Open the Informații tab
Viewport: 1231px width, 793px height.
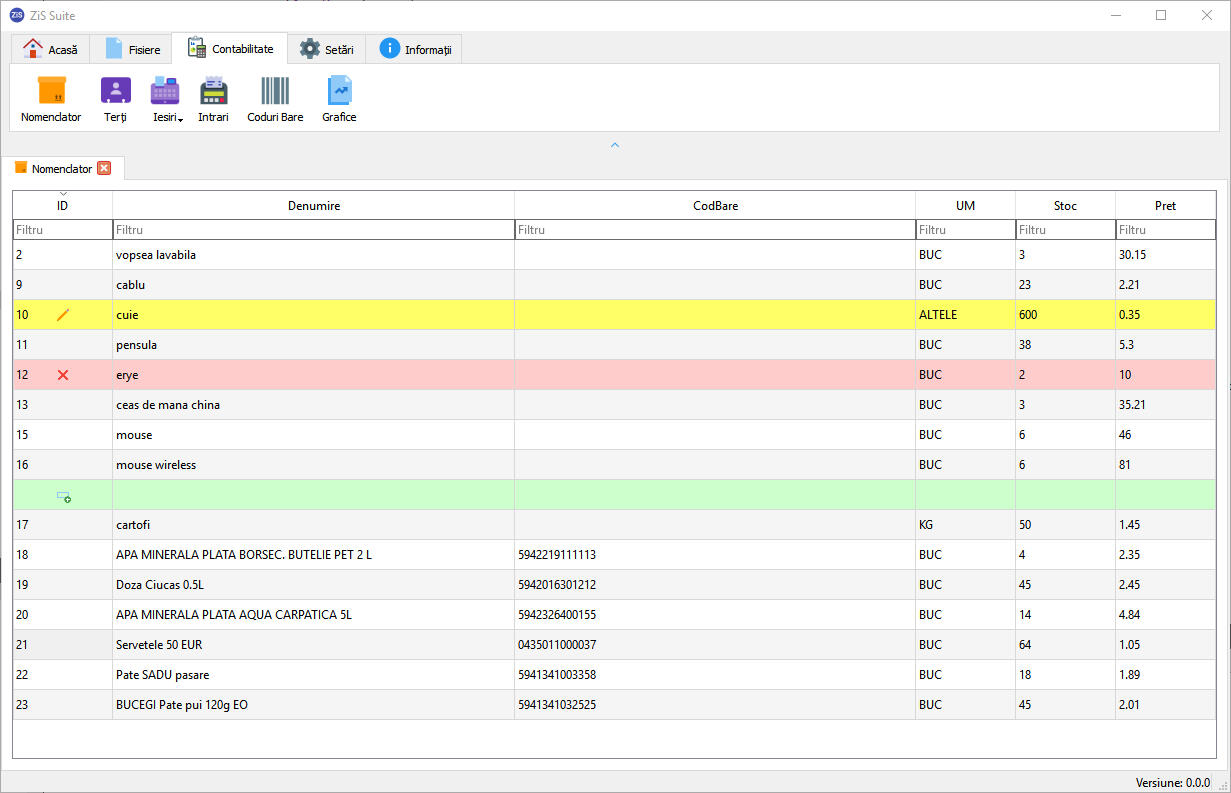tap(415, 49)
